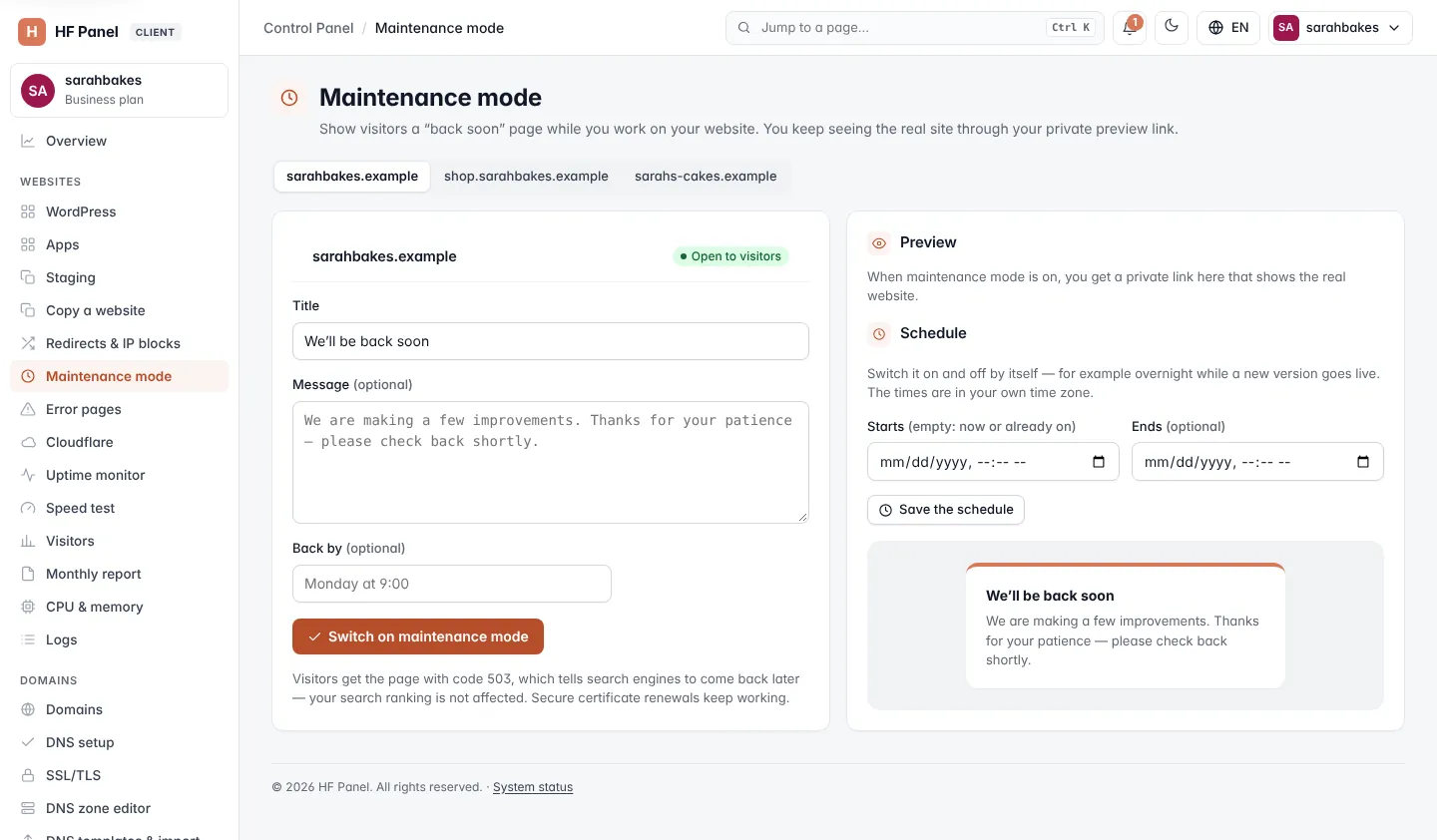Open the Ends date picker calendar icon
This screenshot has width=1437, height=840.
click(1363, 462)
